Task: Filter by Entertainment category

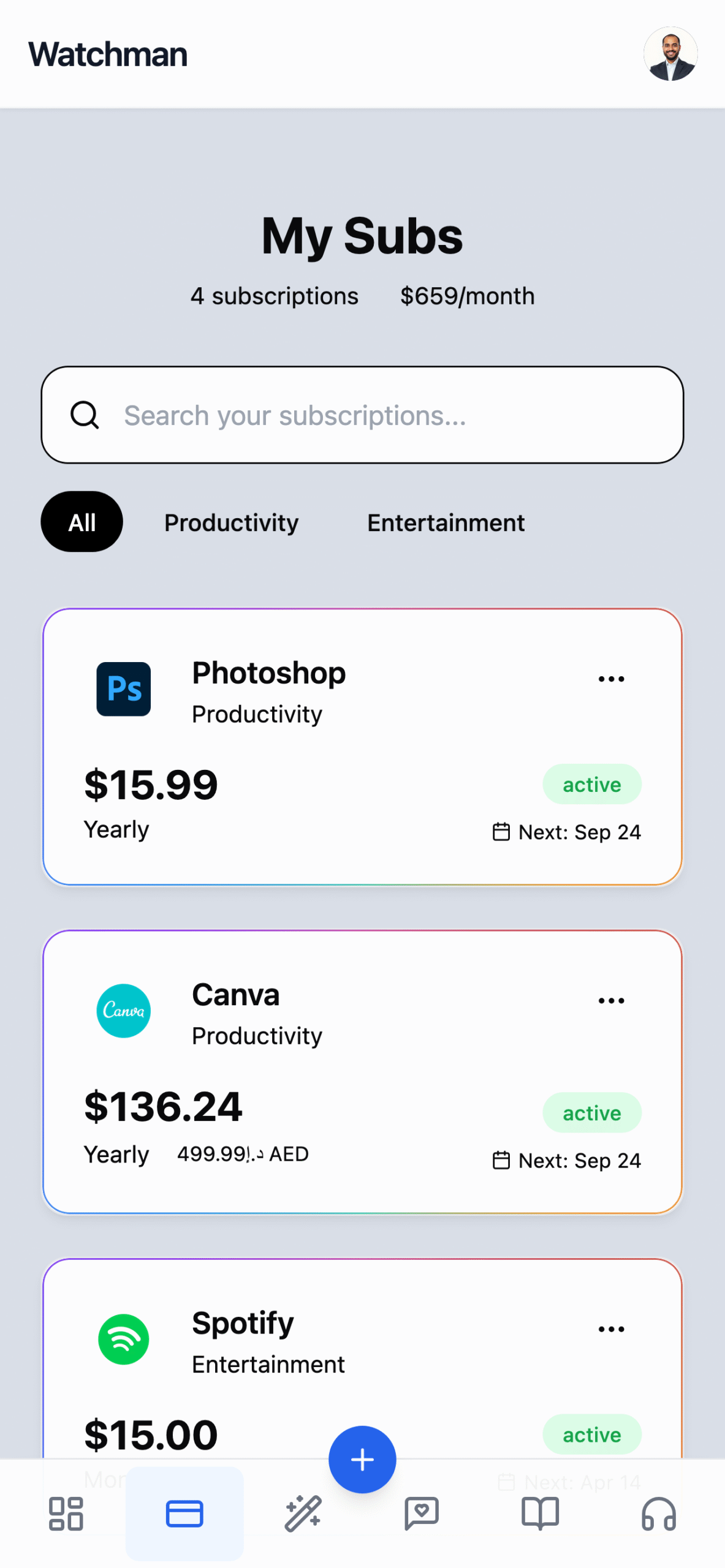Action: click(446, 522)
